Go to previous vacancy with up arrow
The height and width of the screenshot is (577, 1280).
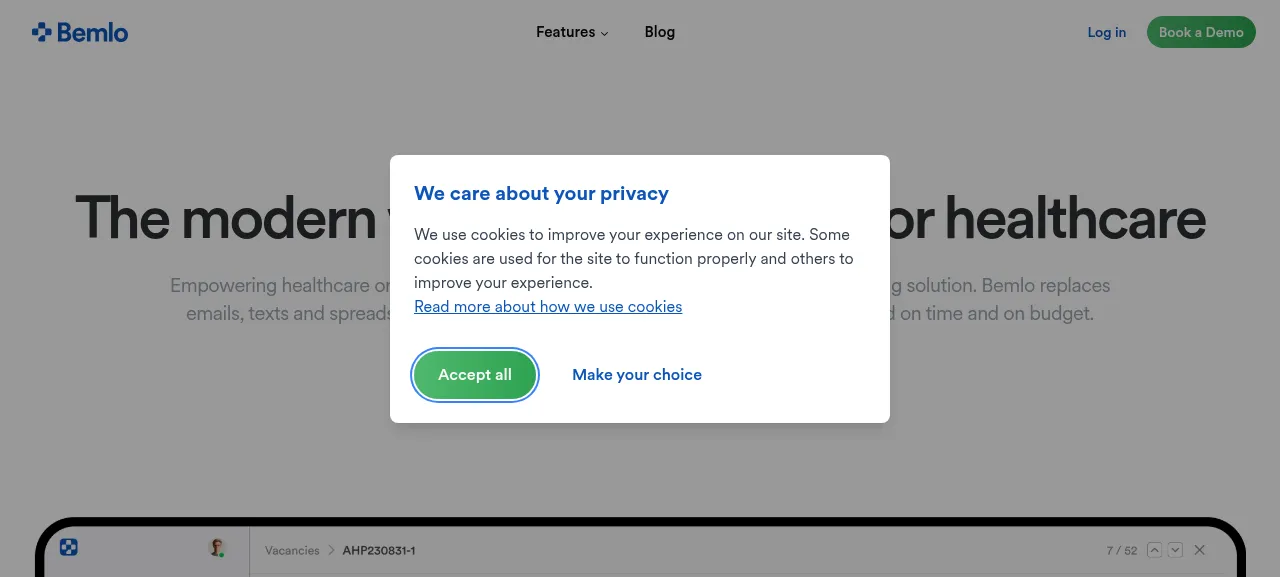[x=1155, y=550]
